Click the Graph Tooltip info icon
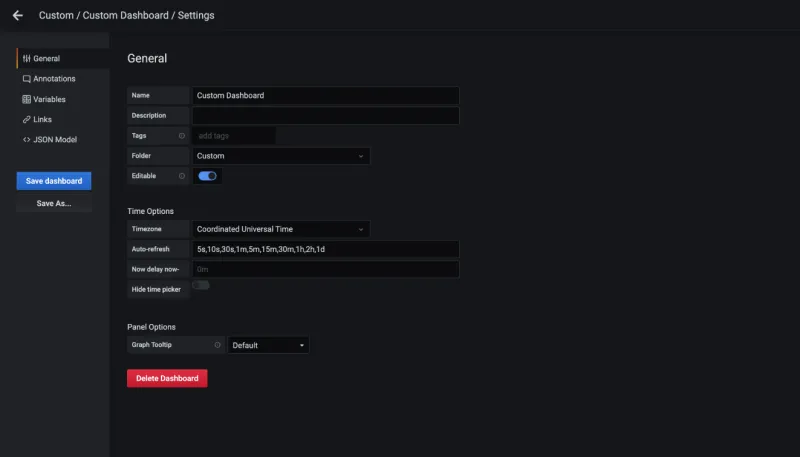This screenshot has height=457, width=800. [217, 345]
